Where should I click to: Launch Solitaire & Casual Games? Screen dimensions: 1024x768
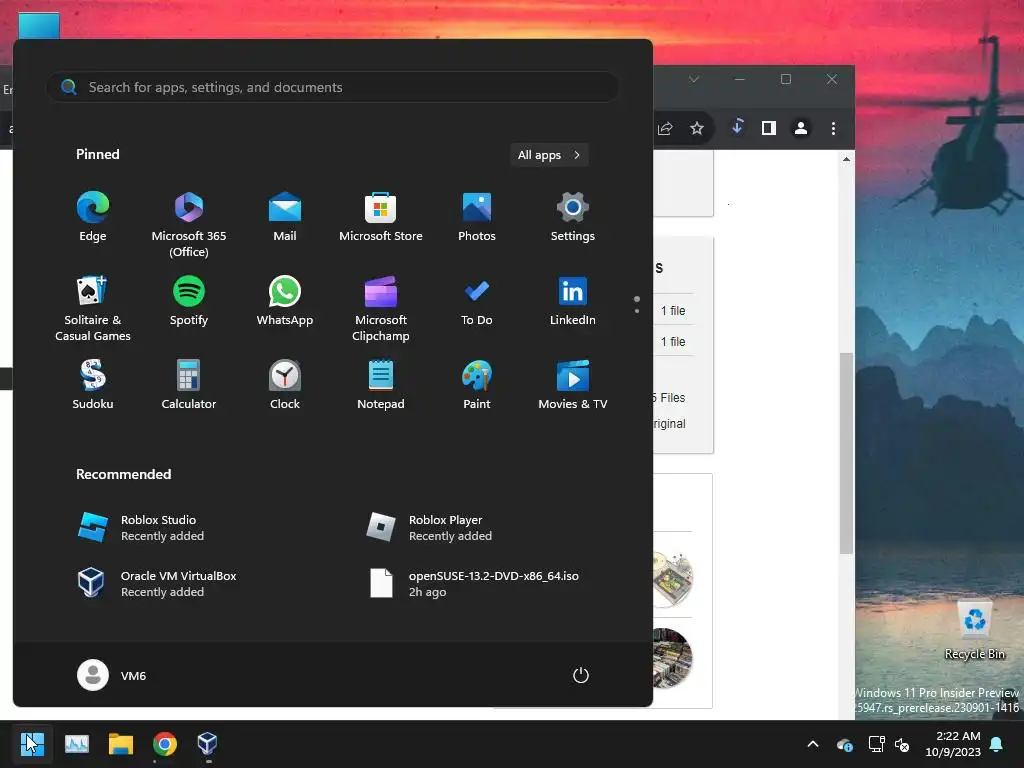tap(93, 308)
